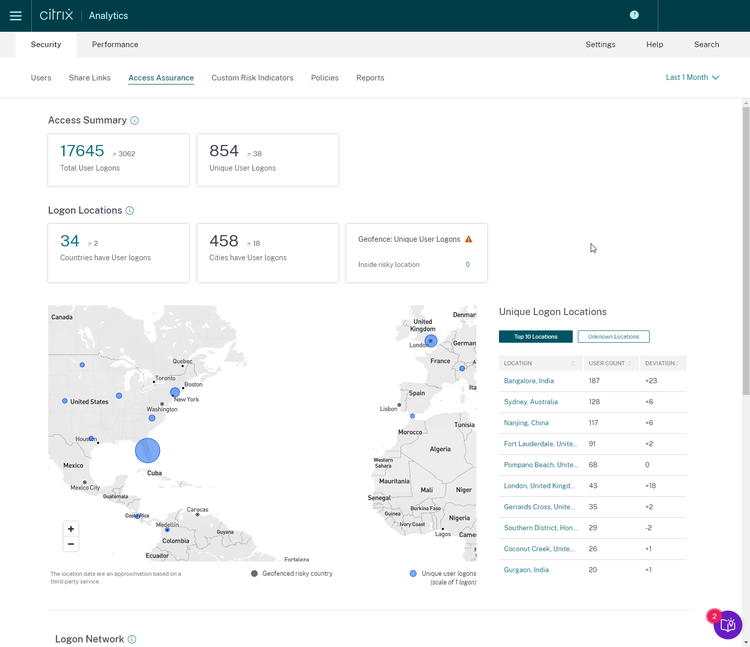Viewport: 750px width, 647px height.
Task: Click the page vertical scrollbar thumb
Action: (746, 251)
